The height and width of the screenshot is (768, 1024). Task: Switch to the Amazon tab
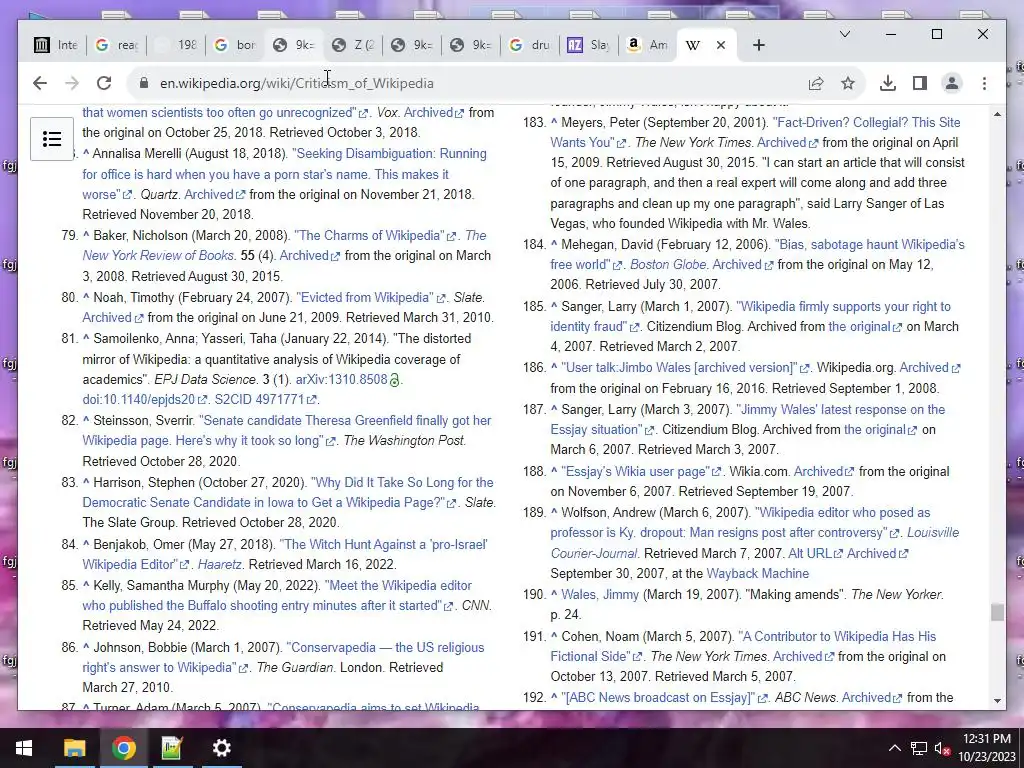click(648, 45)
